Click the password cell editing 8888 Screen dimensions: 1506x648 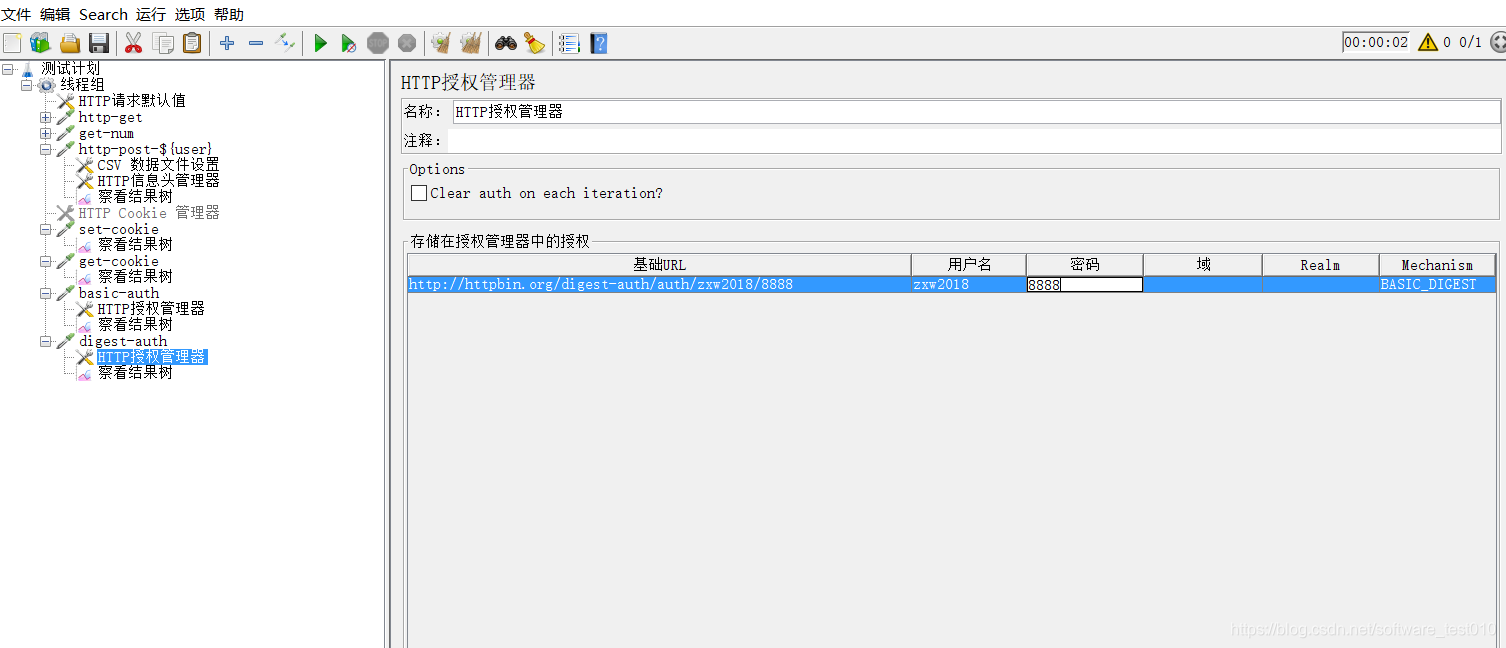click(1085, 285)
